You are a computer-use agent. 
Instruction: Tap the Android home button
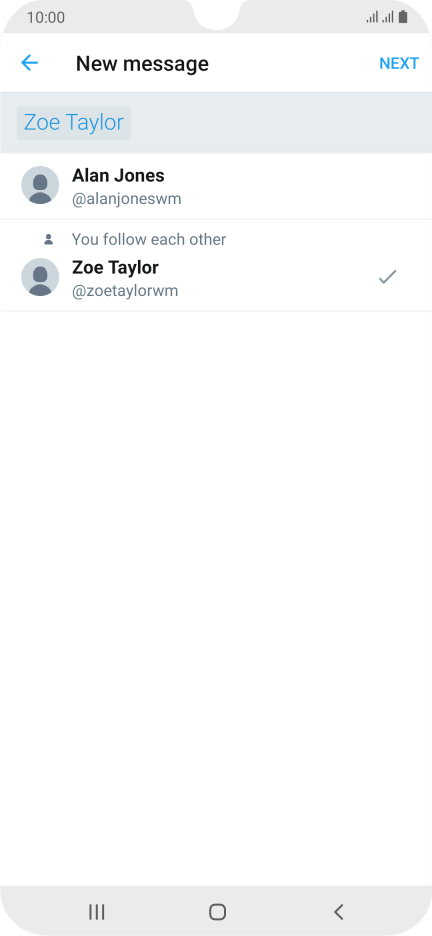(217, 912)
